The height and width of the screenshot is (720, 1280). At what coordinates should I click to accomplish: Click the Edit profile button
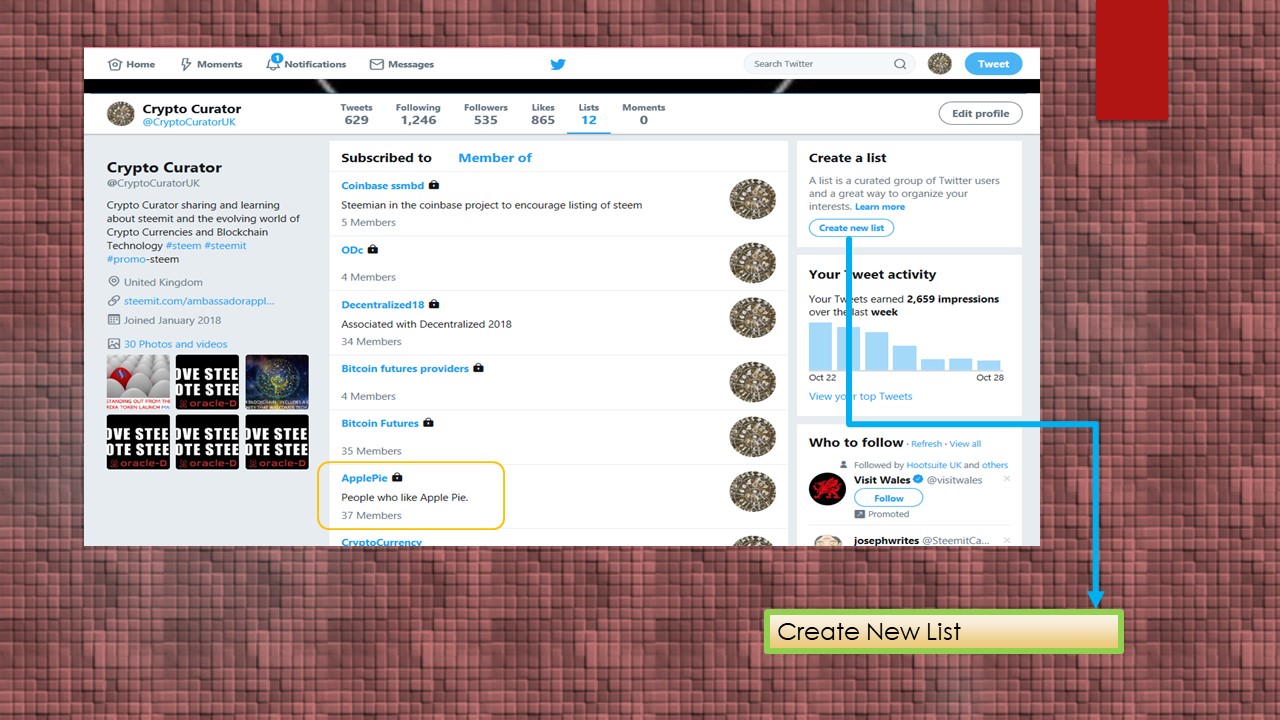pos(980,114)
